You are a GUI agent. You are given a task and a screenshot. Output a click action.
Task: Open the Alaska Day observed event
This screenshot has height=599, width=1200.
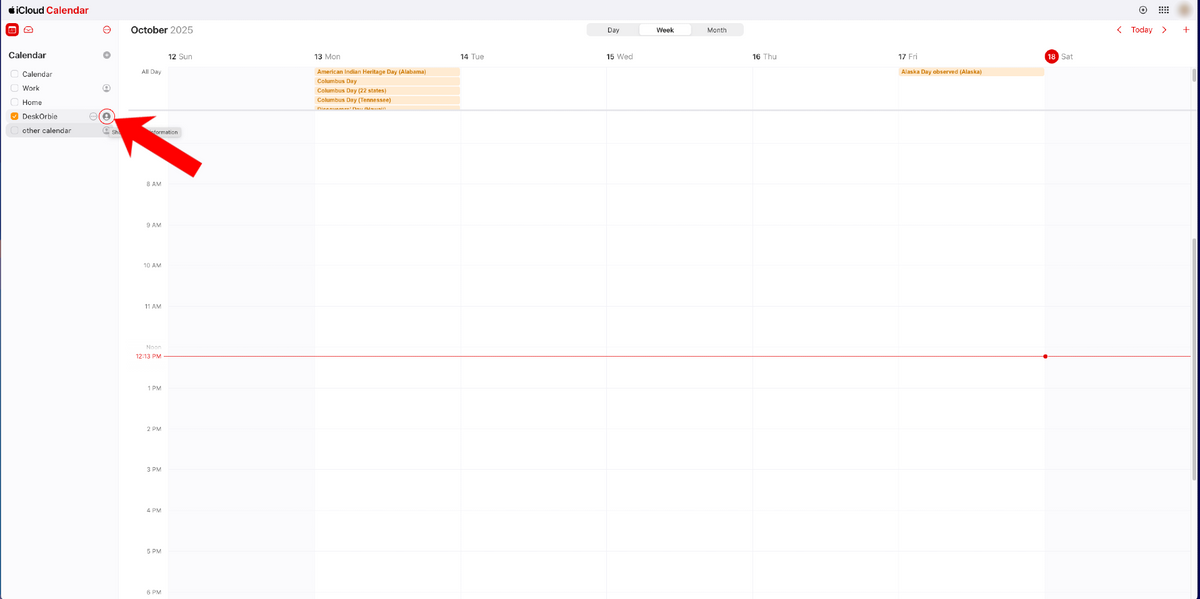[x=970, y=72]
